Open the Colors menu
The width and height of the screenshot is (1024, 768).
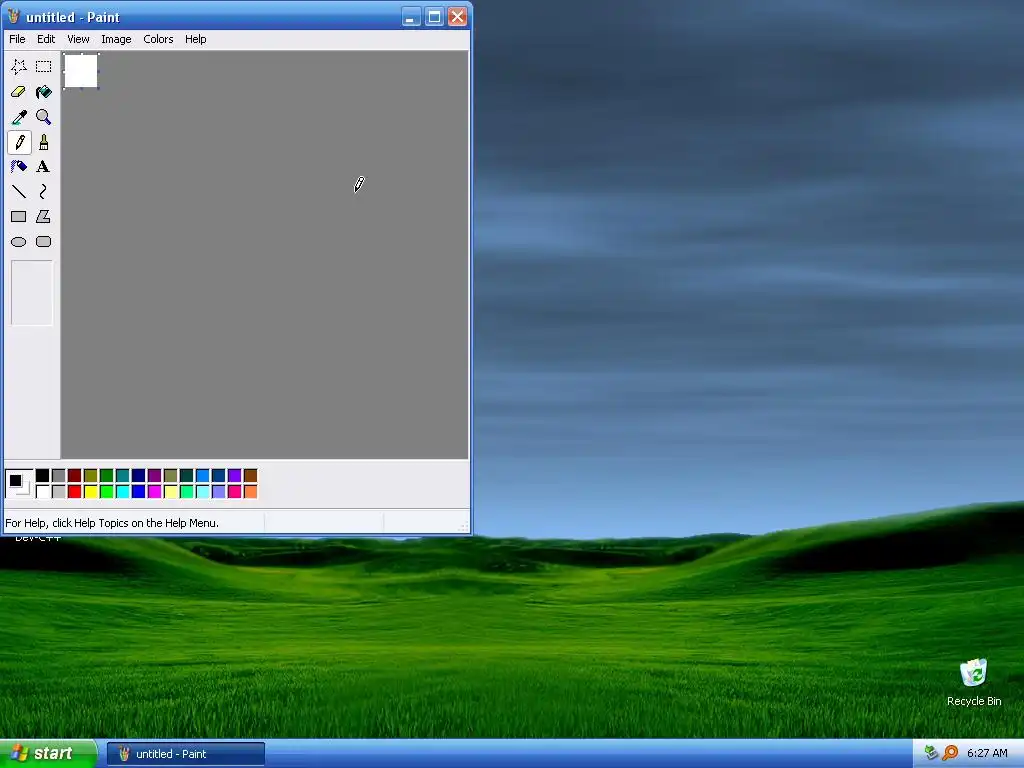coord(158,39)
